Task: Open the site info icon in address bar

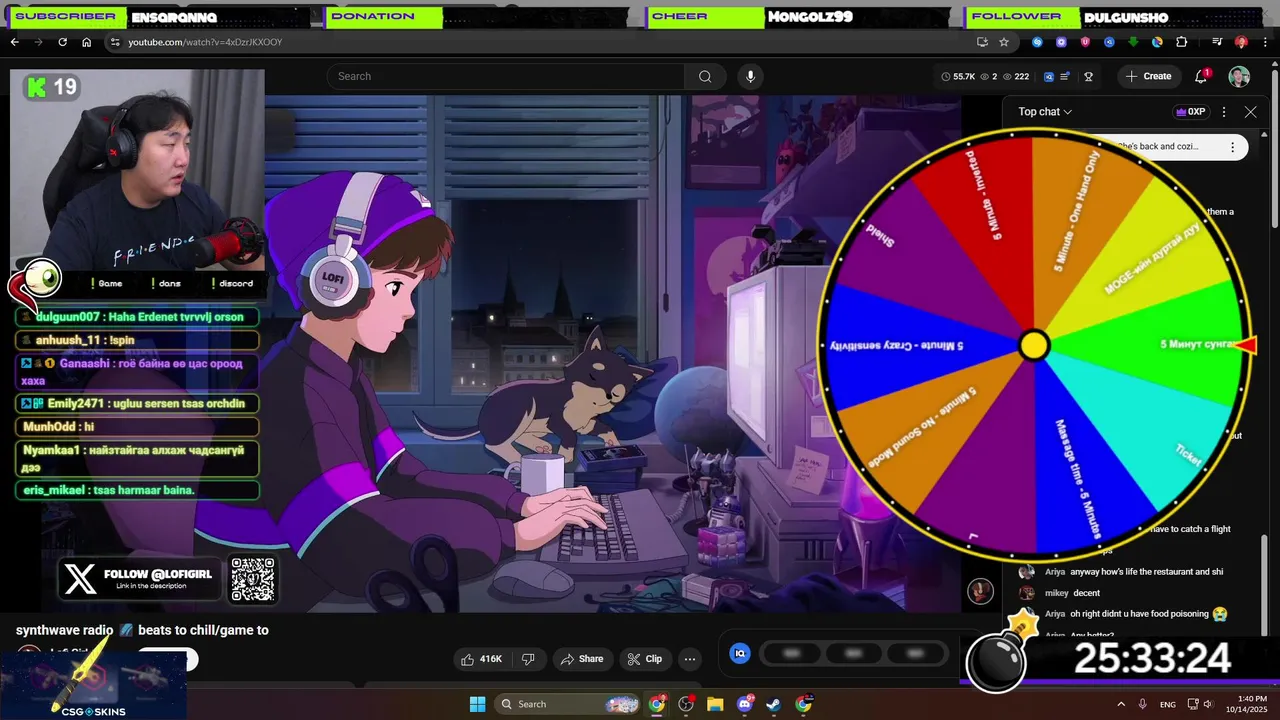Action: click(x=115, y=42)
